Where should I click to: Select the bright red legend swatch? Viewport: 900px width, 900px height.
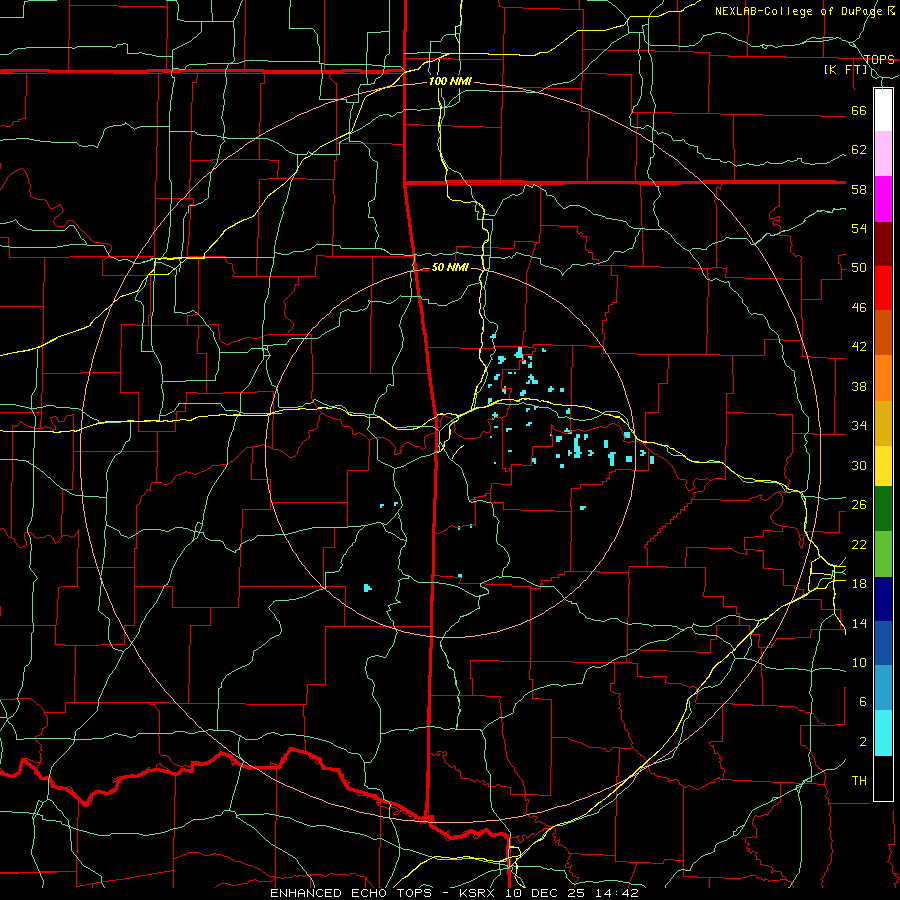(x=883, y=288)
